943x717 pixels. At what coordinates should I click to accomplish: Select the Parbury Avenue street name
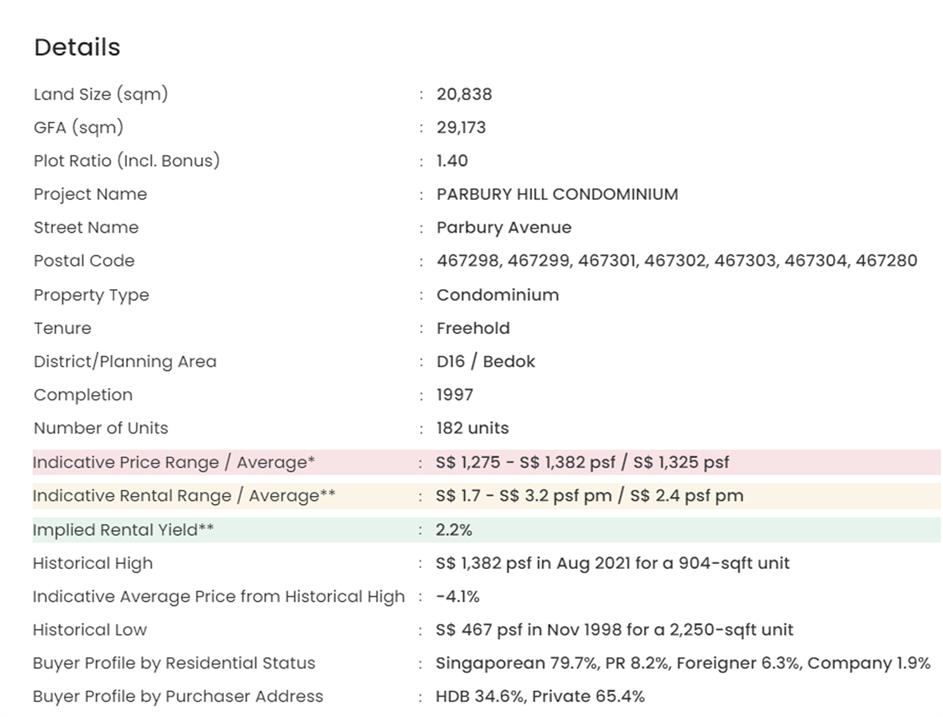[x=504, y=227]
